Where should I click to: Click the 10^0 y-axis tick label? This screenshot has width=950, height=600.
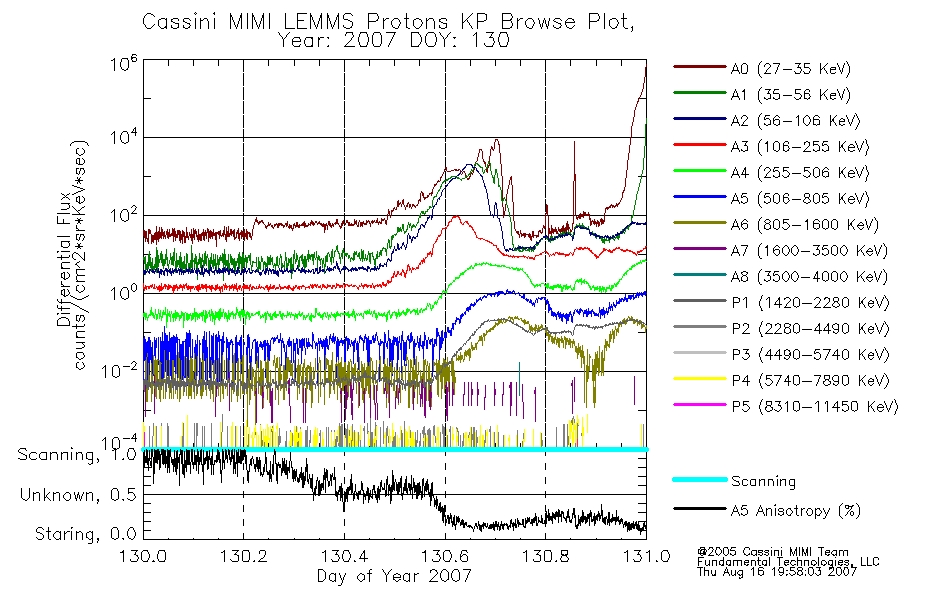(x=124, y=293)
